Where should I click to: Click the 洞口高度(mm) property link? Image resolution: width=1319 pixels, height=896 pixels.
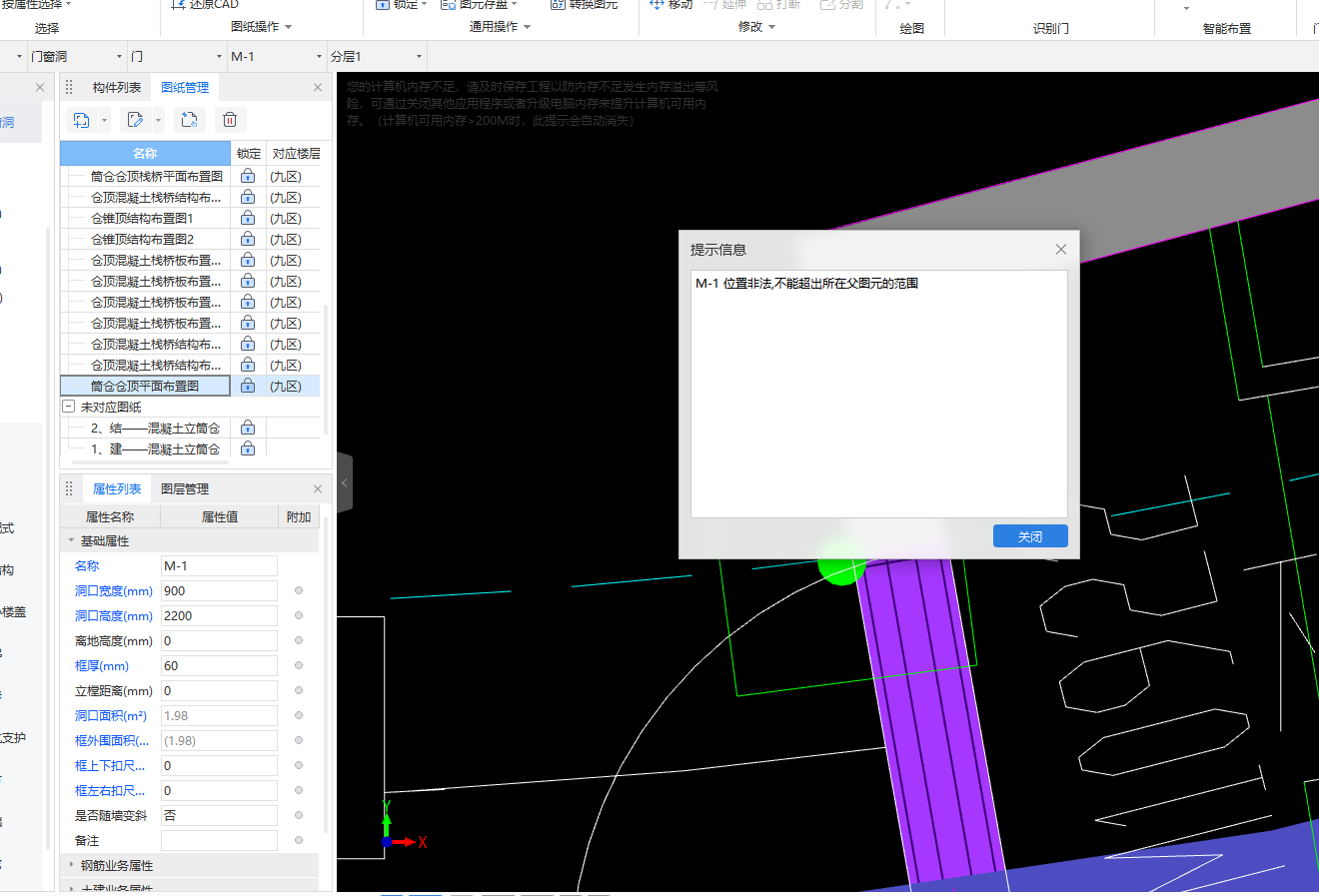(113, 616)
